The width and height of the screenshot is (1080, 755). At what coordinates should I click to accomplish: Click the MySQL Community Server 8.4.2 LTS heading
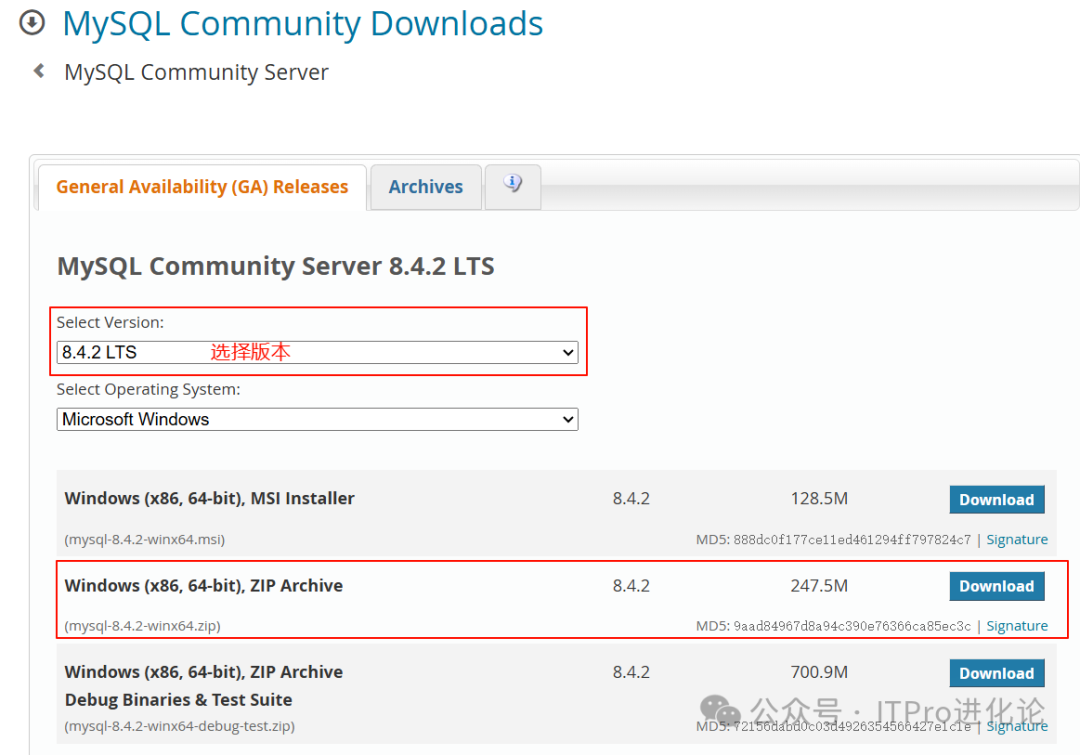tap(276, 266)
